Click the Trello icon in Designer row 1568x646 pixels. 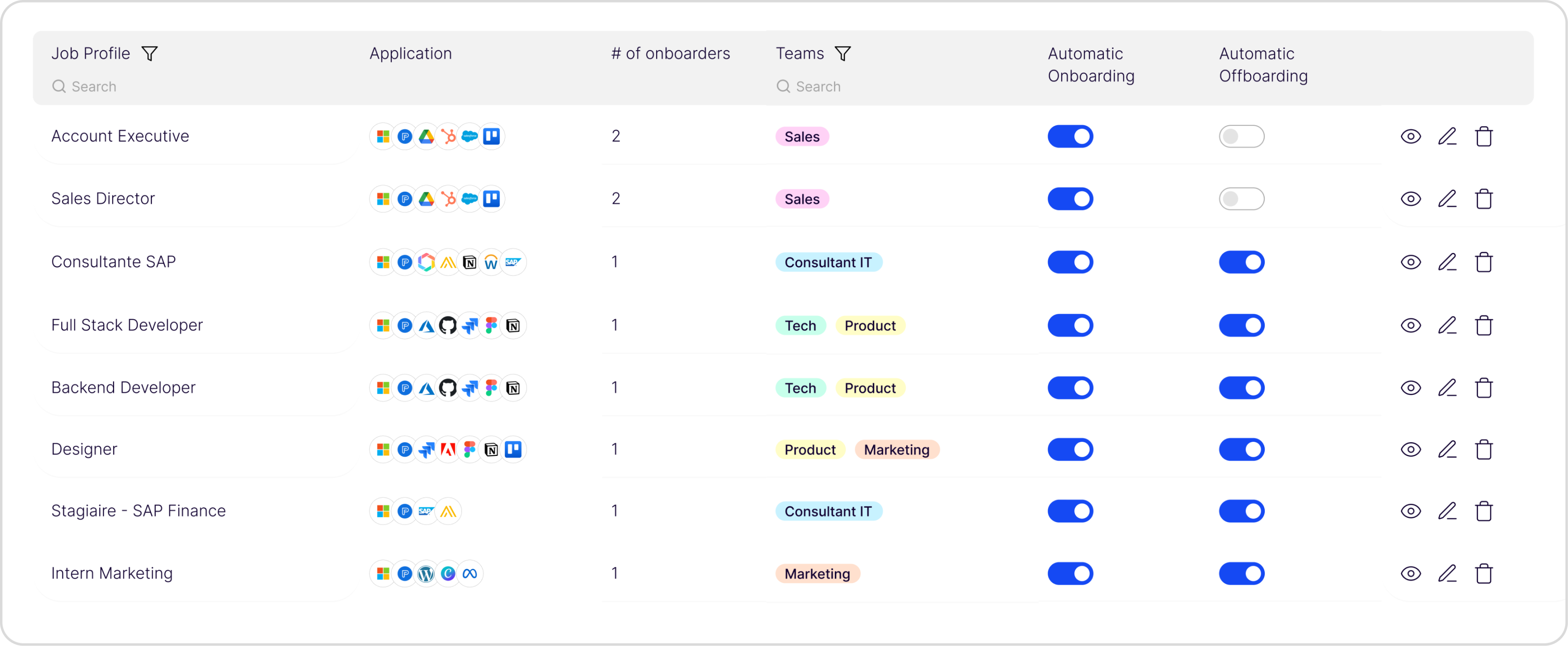tap(514, 449)
